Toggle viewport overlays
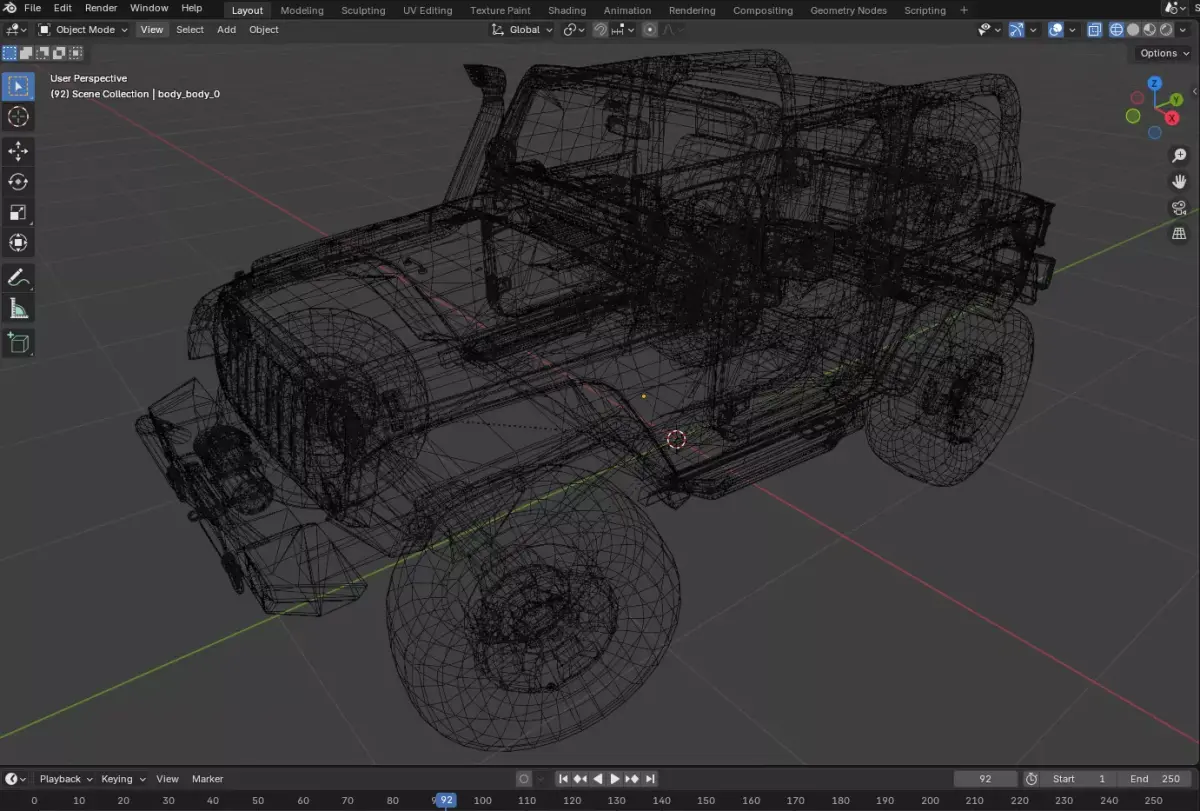1200x811 pixels. point(1056,30)
